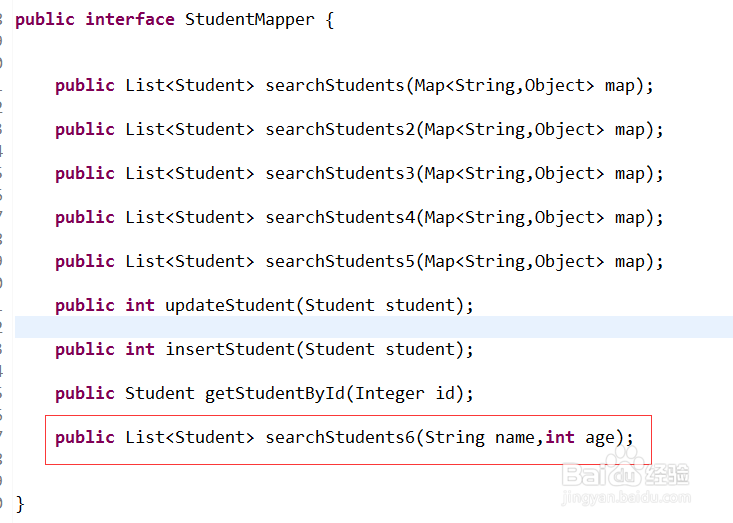Click the searchStudents4 method name

click(x=340, y=217)
